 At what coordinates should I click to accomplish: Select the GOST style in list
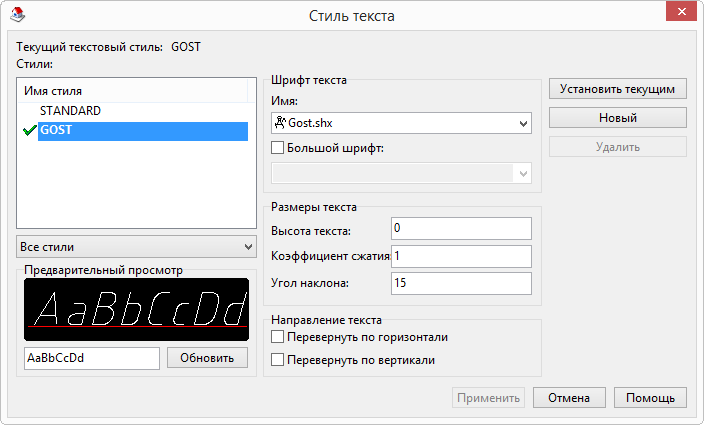[x=141, y=131]
